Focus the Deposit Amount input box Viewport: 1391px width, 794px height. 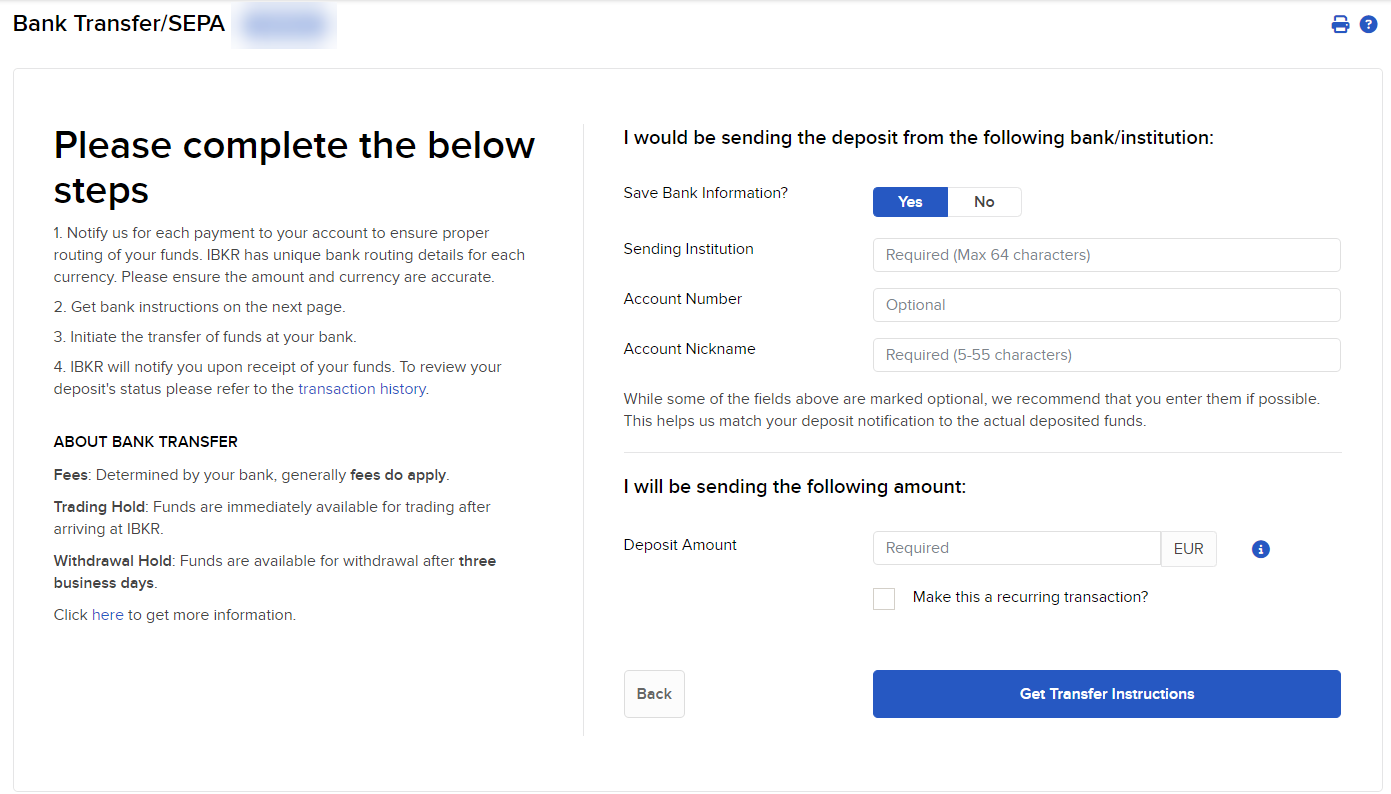(1016, 548)
